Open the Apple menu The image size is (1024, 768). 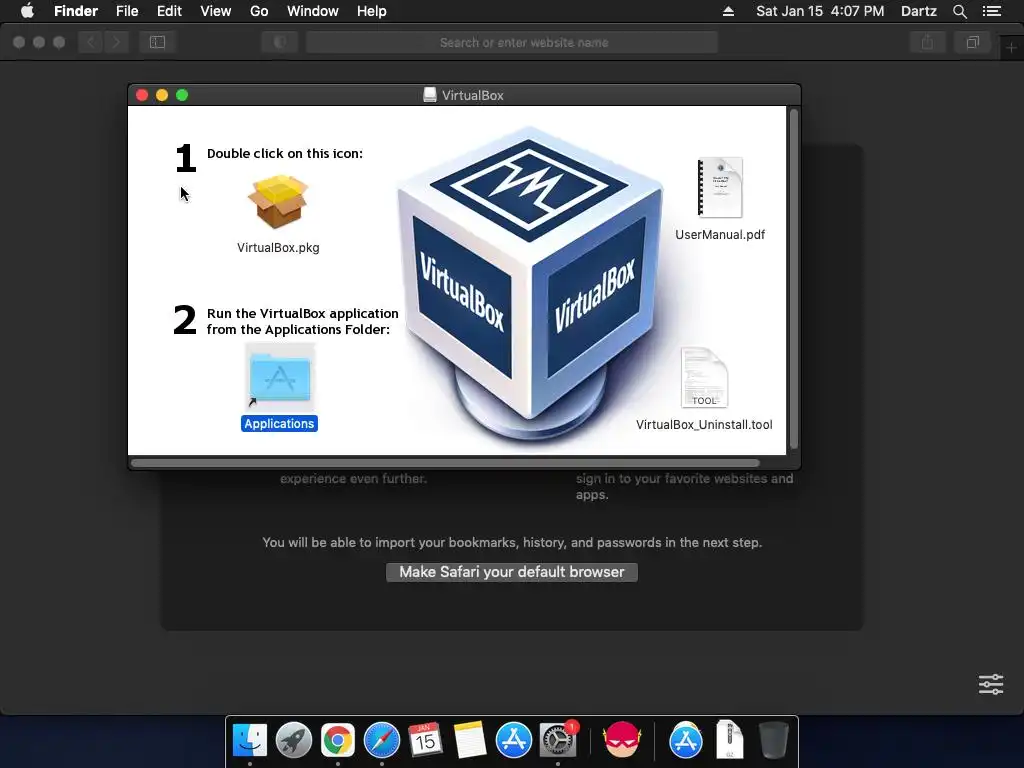pyautogui.click(x=27, y=11)
